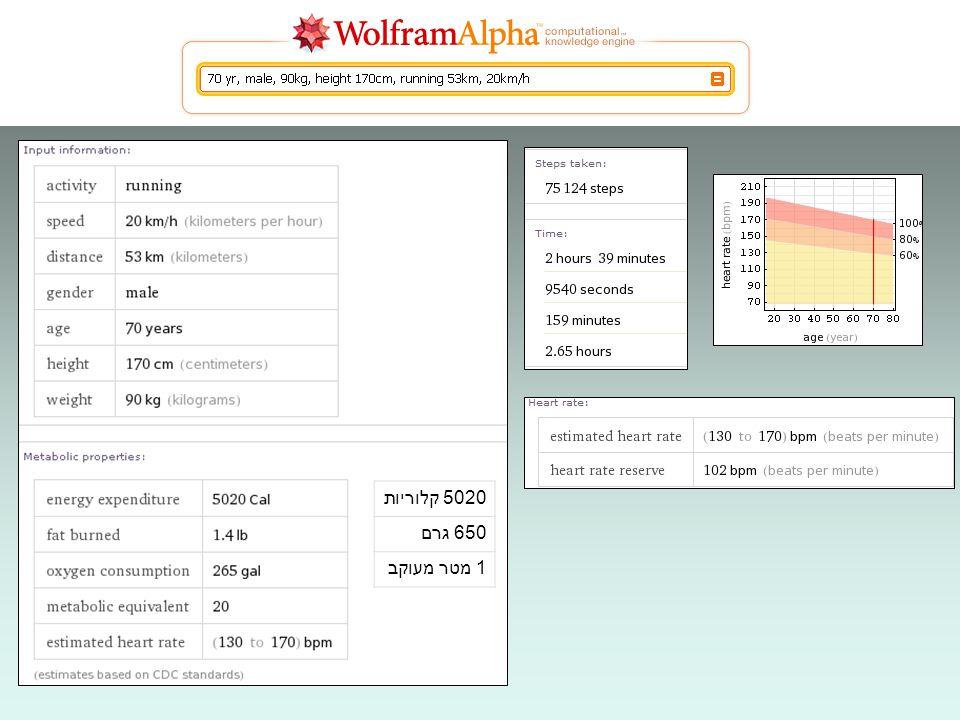Select the '9540 seconds' value
960x720 pixels.
point(589,290)
